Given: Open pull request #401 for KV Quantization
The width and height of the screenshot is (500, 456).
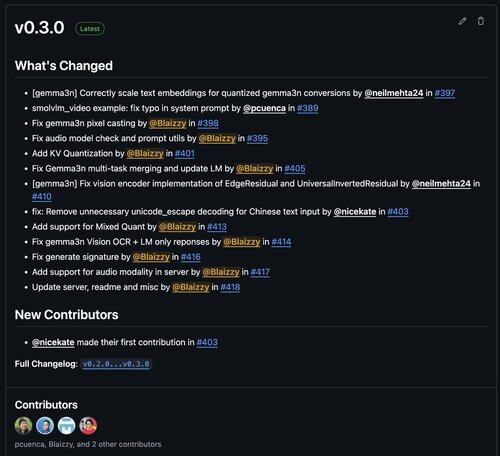Looking at the screenshot, I should pyautogui.click(x=185, y=153).
